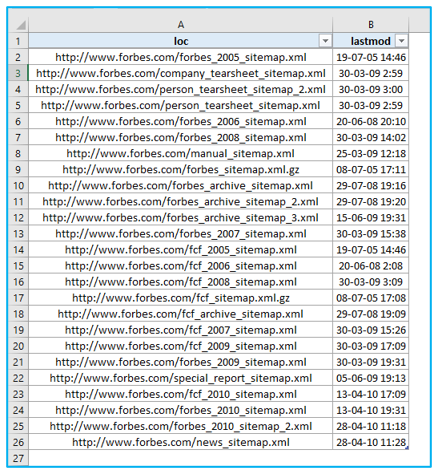440x476 pixels.
Task: Select cell with news_sitemap.xml URL
Action: (181, 442)
